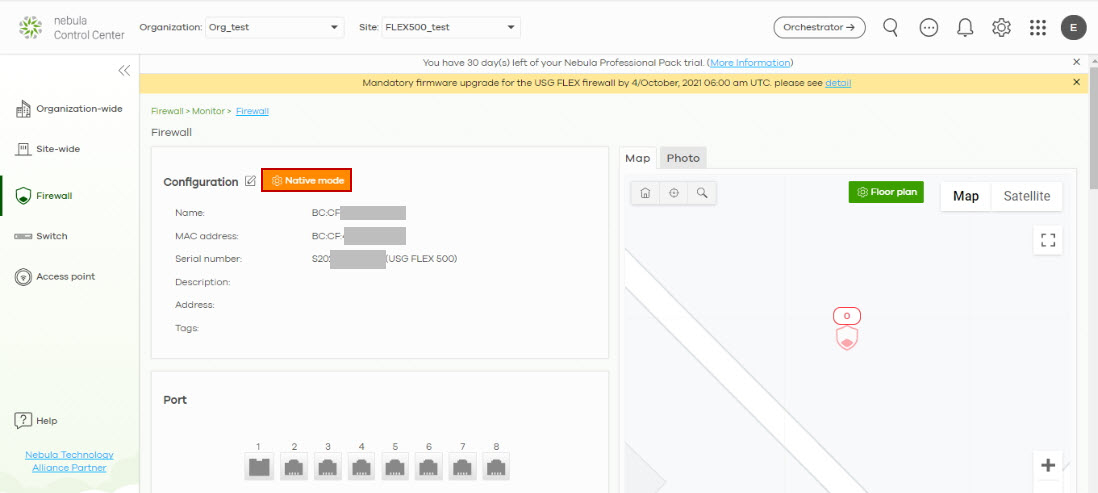This screenshot has width=1098, height=493.
Task: Select Firewall in the sidebar
Action: pos(43,196)
